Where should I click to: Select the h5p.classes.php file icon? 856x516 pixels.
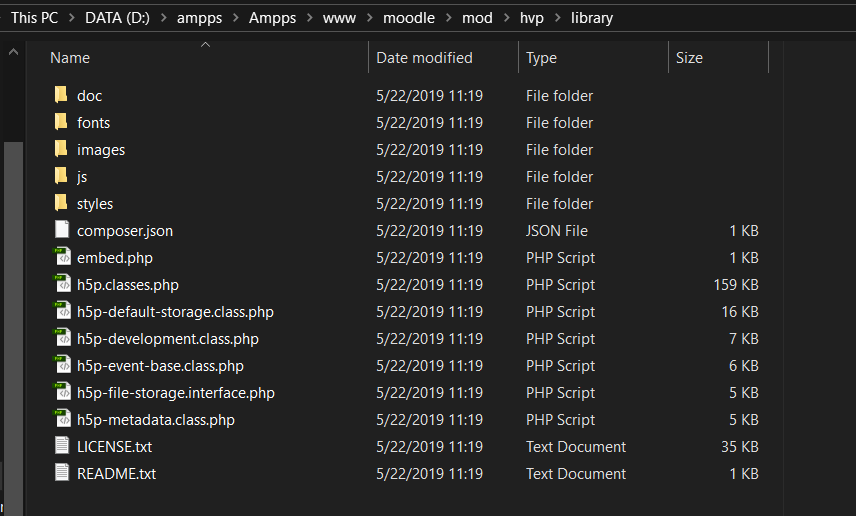coord(62,284)
